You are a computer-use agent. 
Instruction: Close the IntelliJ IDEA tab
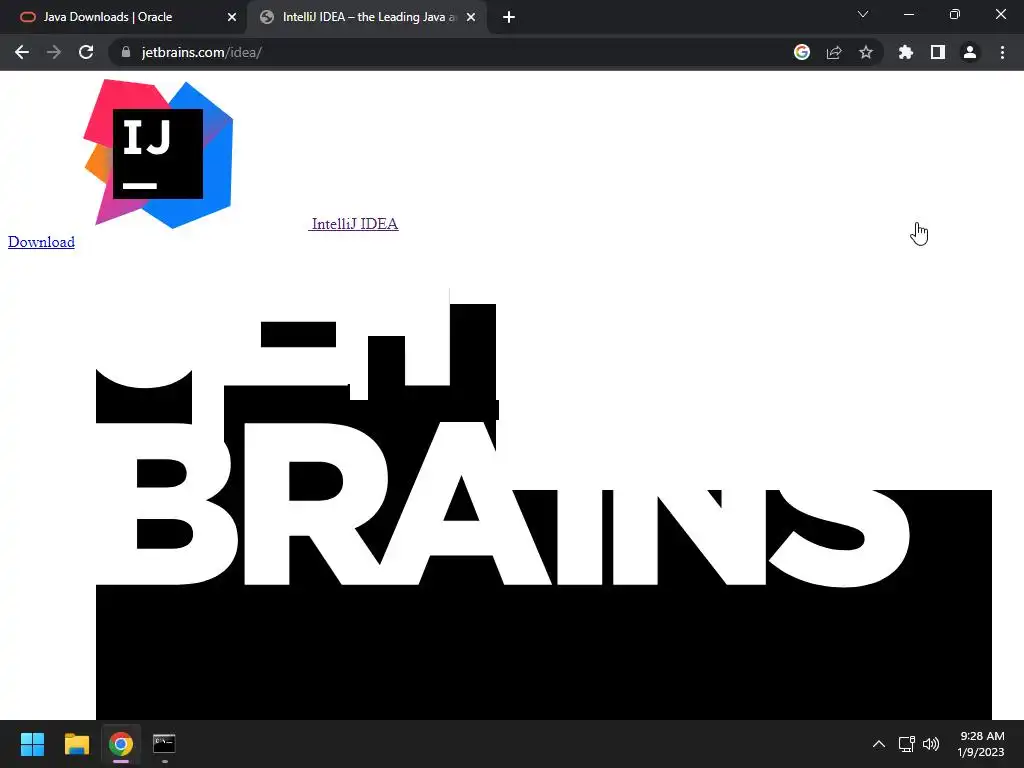click(471, 17)
